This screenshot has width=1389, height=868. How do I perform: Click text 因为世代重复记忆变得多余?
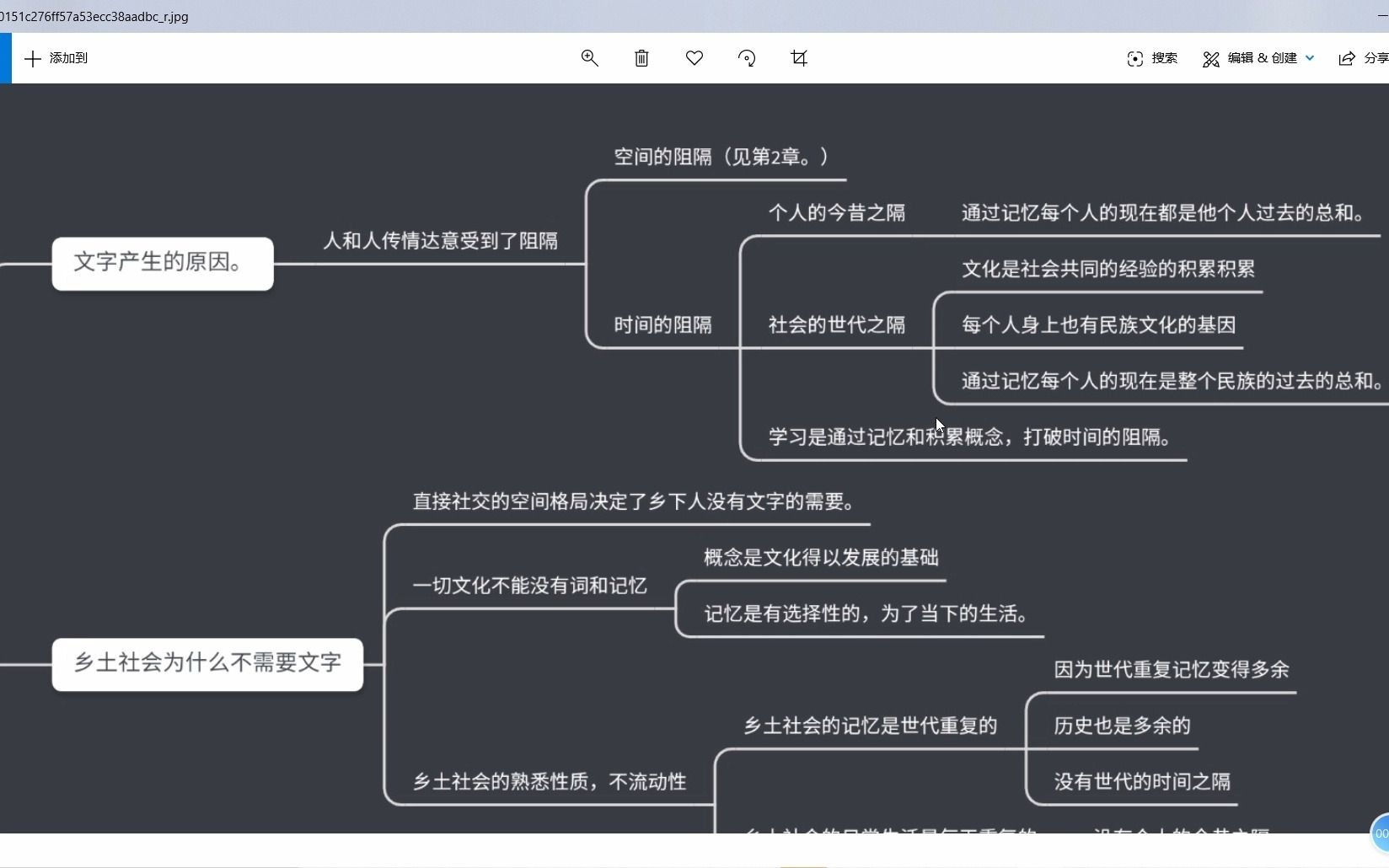1172,670
